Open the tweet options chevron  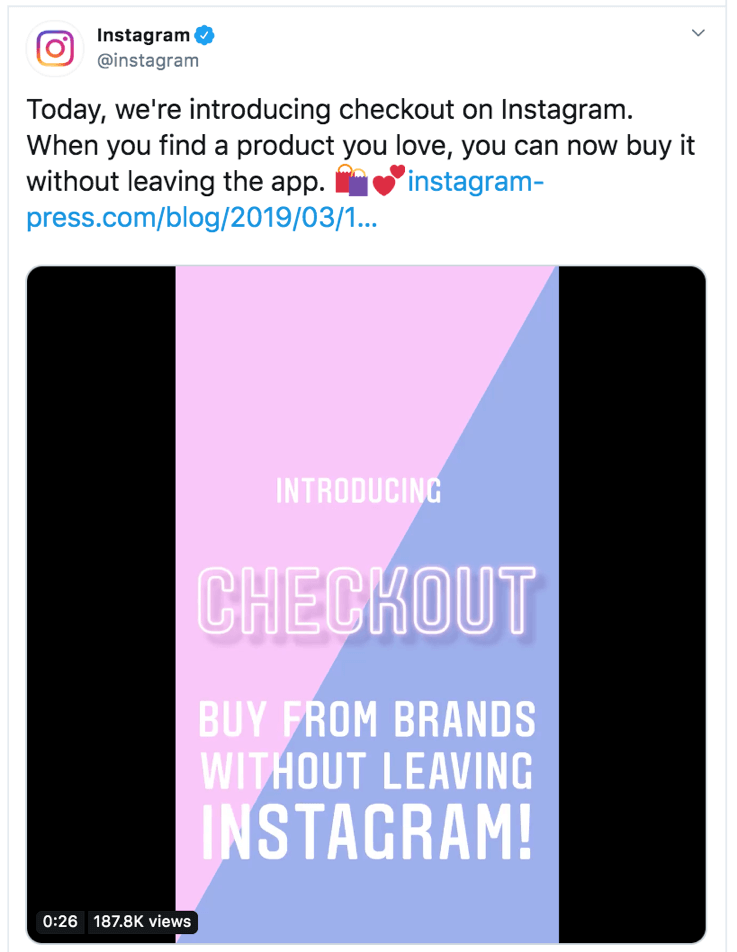tap(699, 34)
